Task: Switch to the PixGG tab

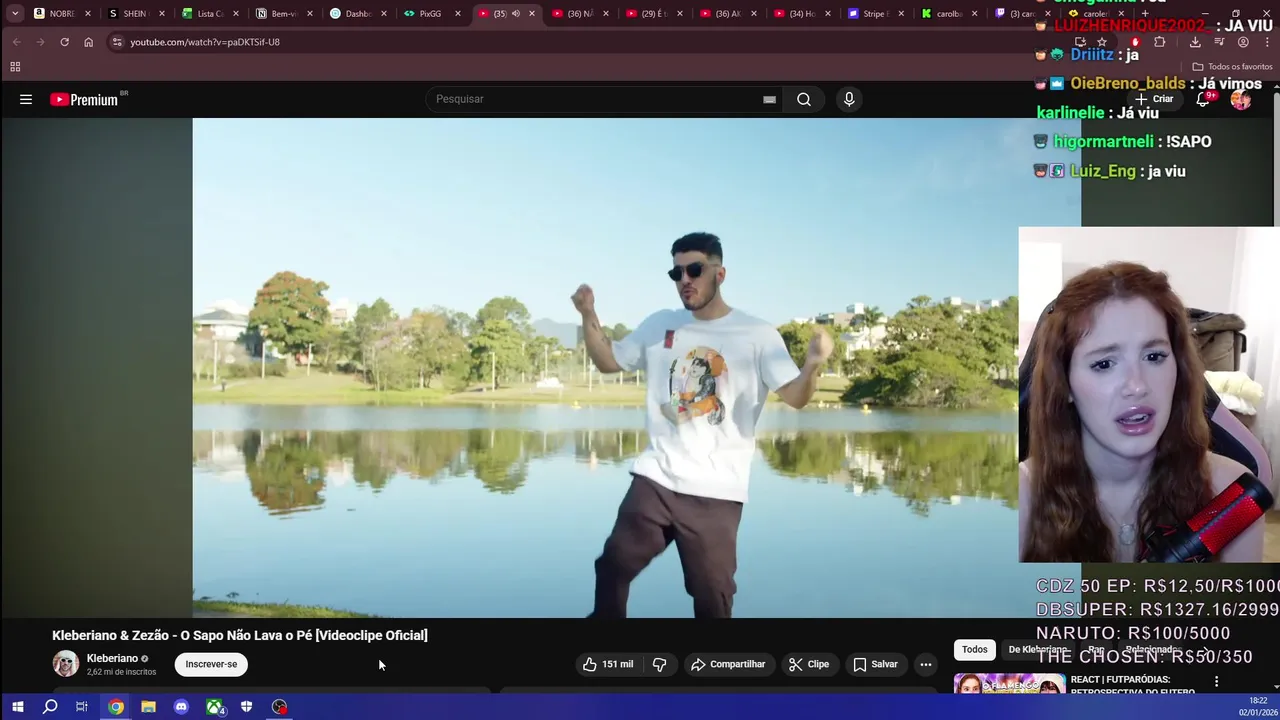Action: tap(431, 14)
